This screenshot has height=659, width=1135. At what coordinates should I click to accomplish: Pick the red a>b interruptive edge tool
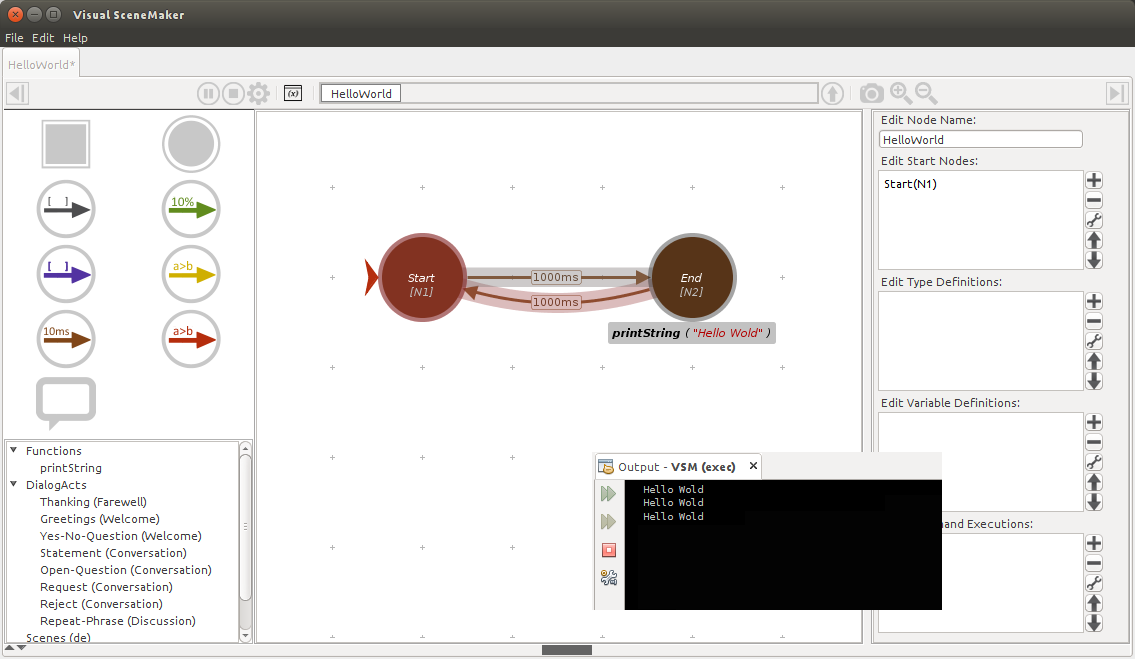click(190, 339)
